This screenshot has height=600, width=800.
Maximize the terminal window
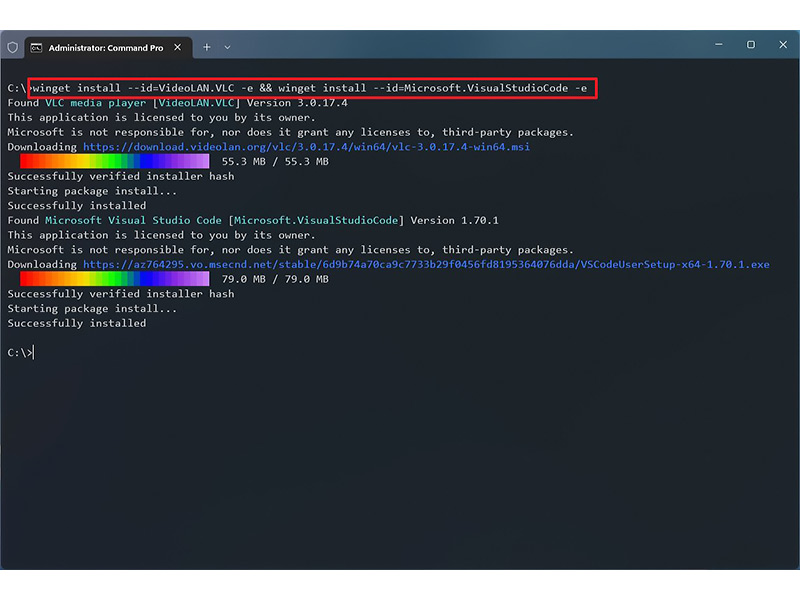tap(751, 45)
